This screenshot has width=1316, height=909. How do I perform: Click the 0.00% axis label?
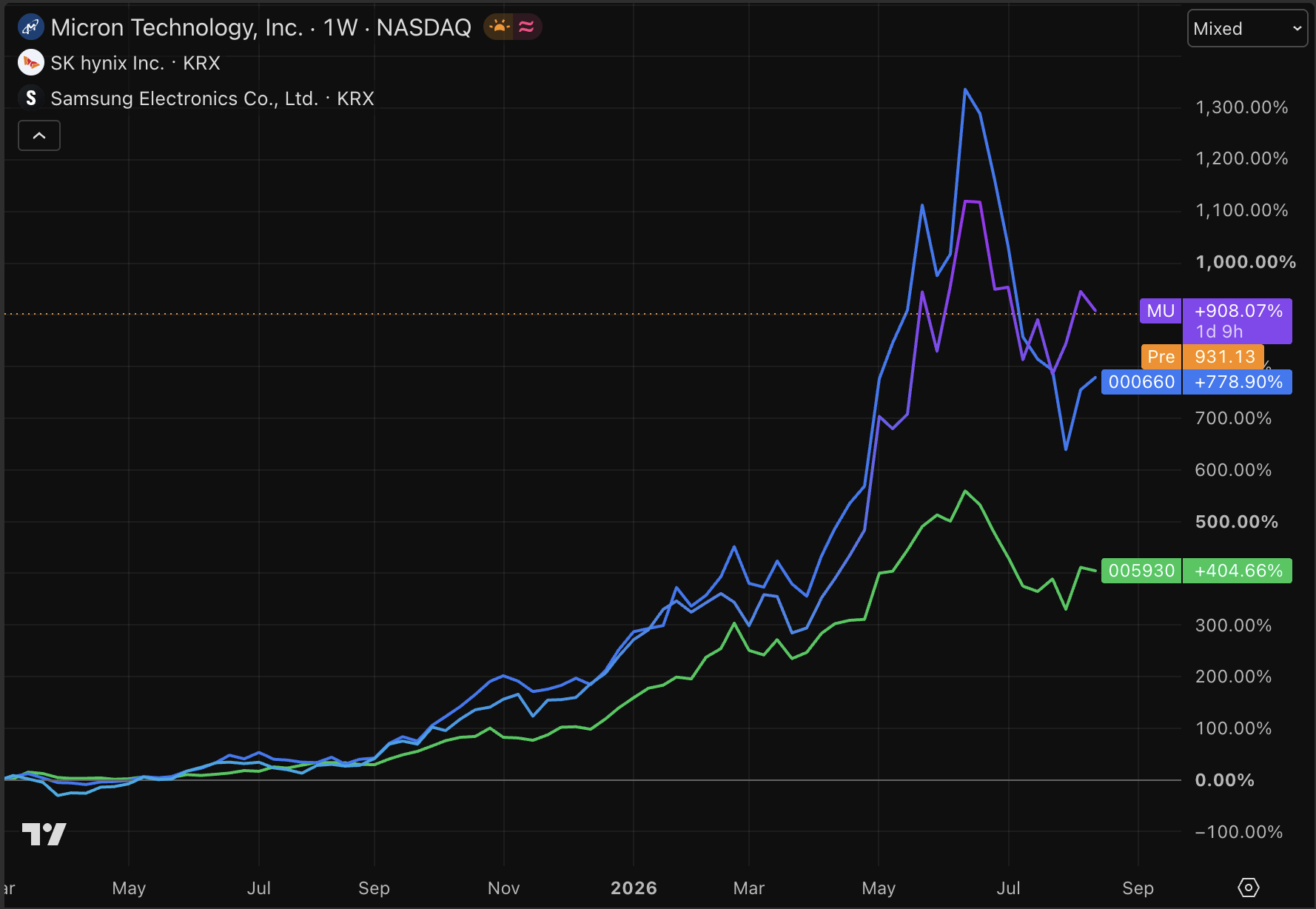(x=1224, y=780)
